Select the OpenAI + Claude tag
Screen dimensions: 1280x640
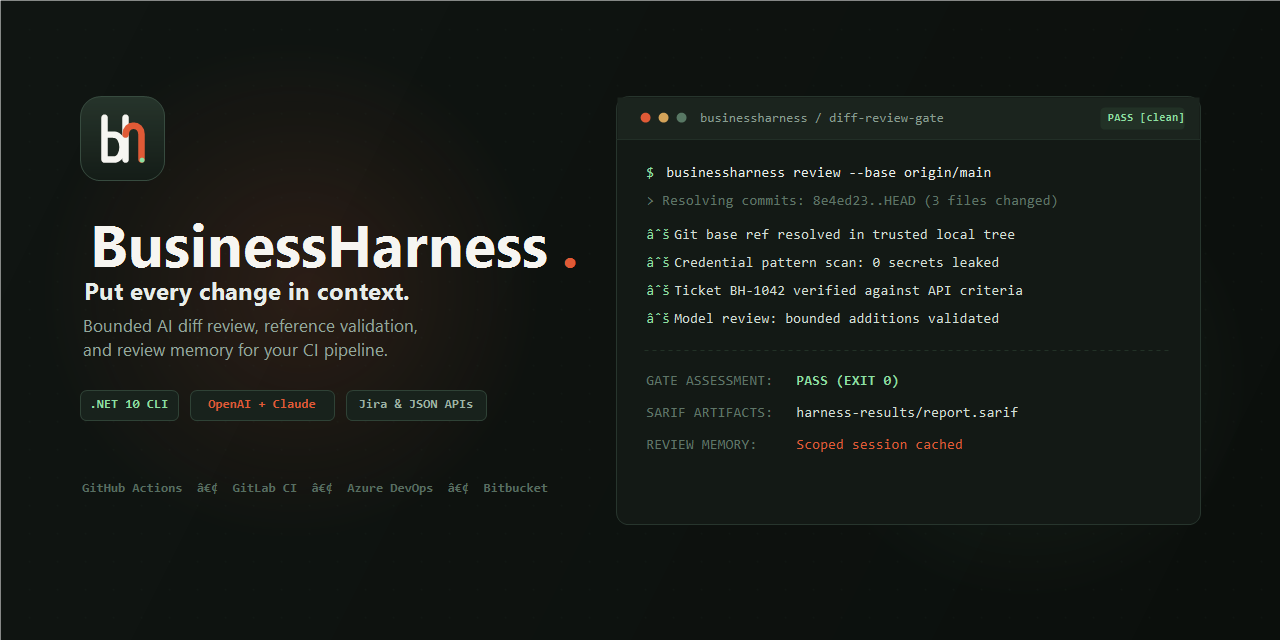click(262, 405)
